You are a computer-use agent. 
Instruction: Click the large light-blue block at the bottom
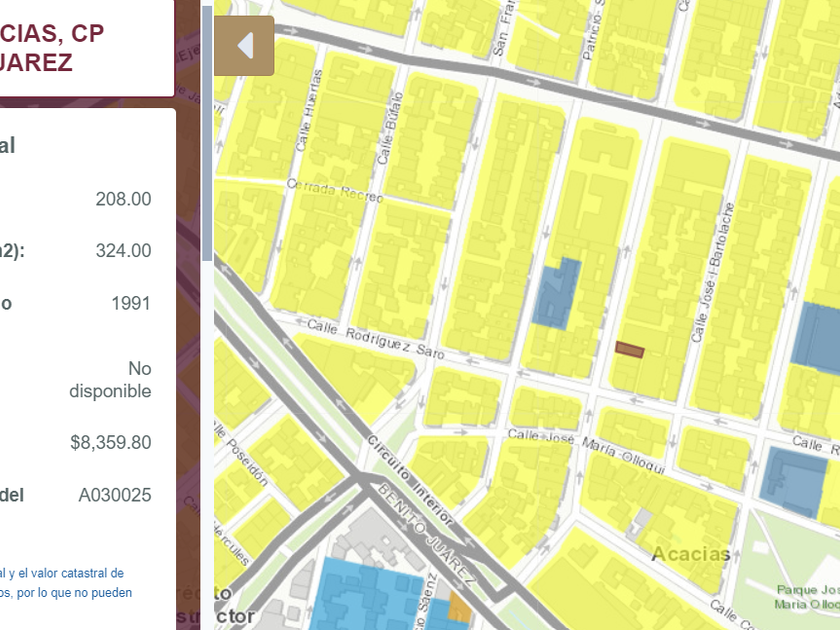367,595
